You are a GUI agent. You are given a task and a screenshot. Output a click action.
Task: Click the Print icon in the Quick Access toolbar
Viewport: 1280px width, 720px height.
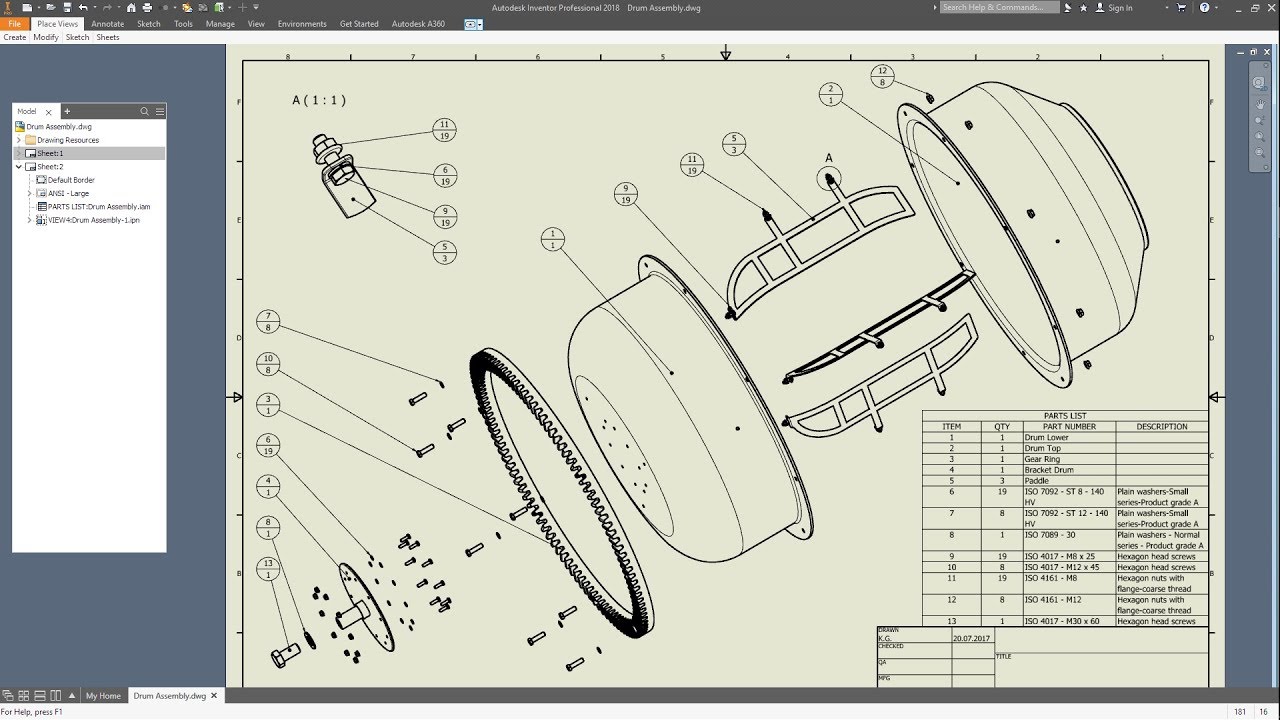[x=146, y=8]
